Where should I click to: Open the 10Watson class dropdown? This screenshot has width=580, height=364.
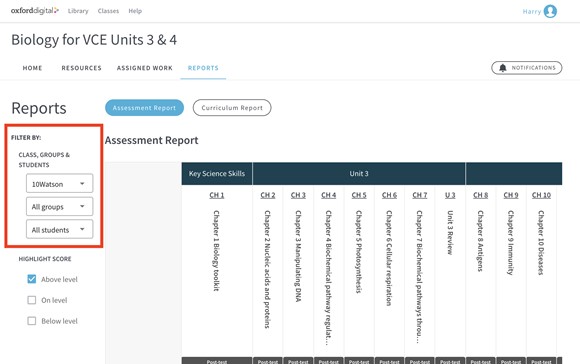(60, 183)
